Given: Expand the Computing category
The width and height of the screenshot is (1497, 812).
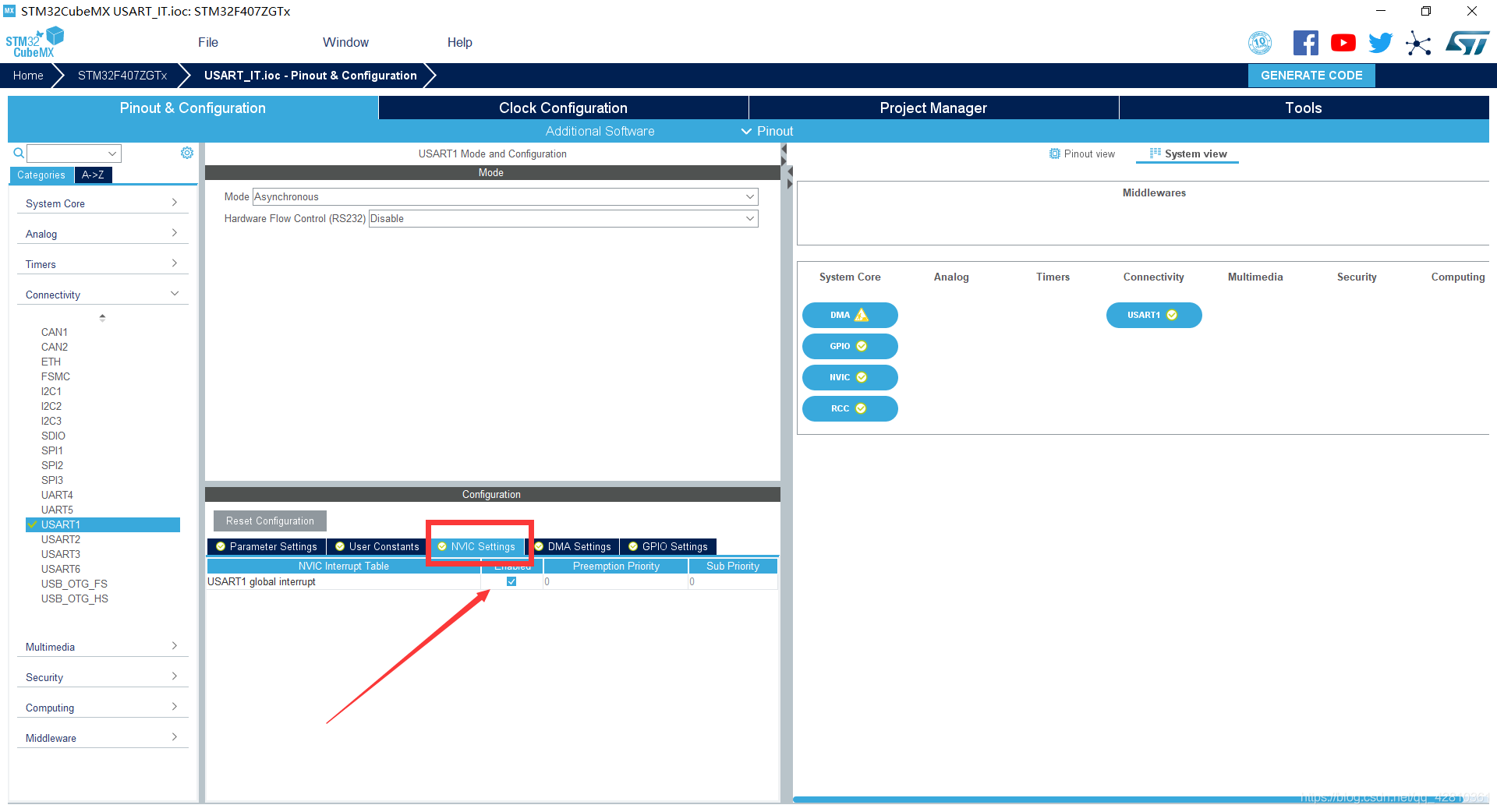Looking at the screenshot, I should point(102,708).
